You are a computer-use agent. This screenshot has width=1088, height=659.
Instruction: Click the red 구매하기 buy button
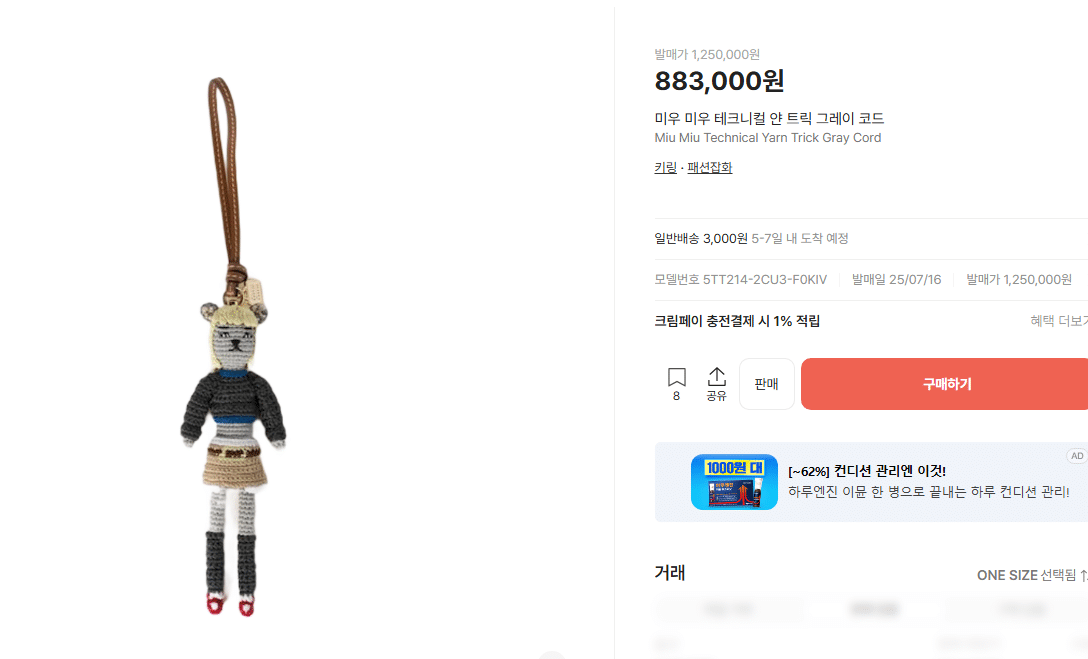946,384
